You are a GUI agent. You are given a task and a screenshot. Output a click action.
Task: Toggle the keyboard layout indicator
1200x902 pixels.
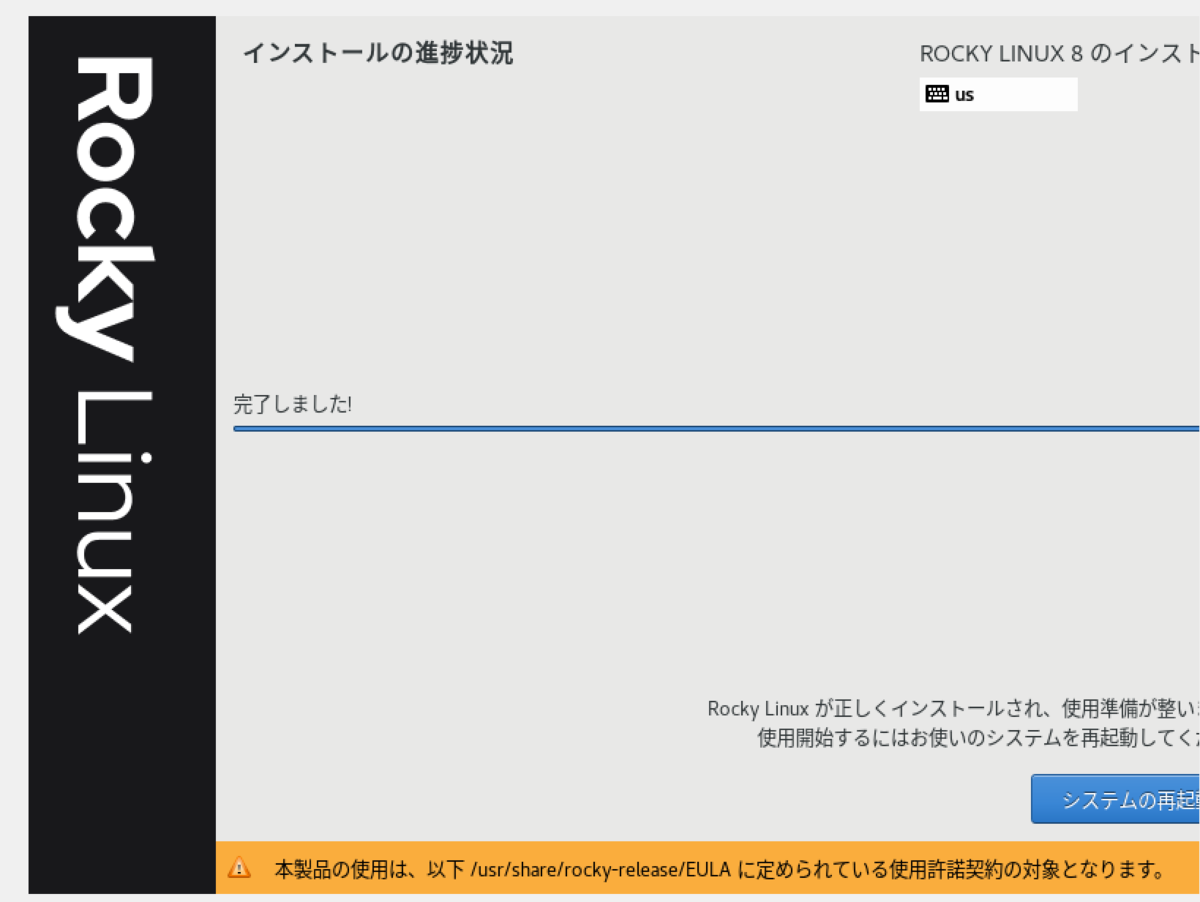(997, 94)
